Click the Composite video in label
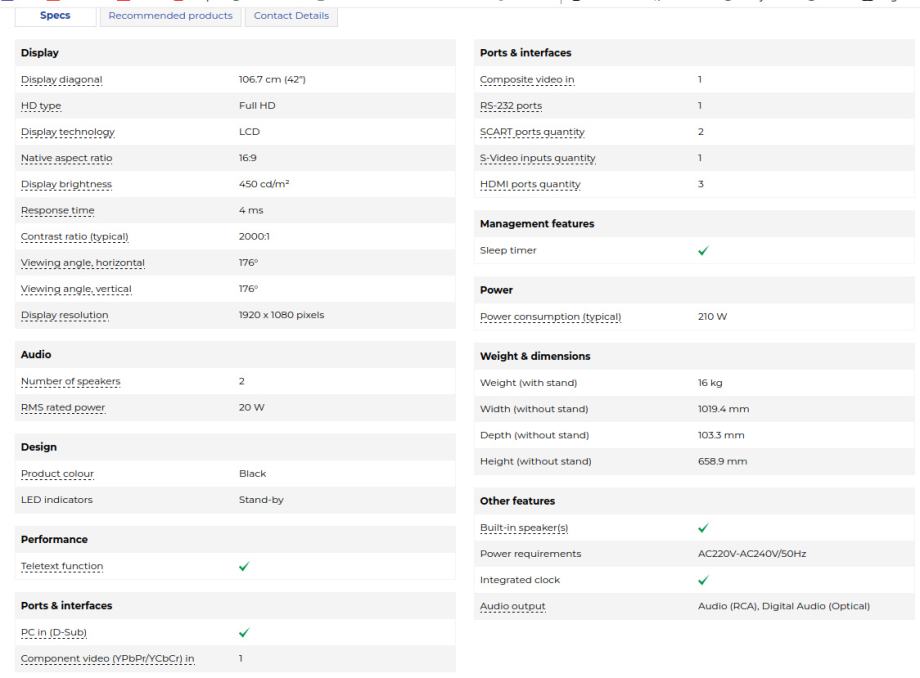Viewport: 920px width, 678px height. 527,80
